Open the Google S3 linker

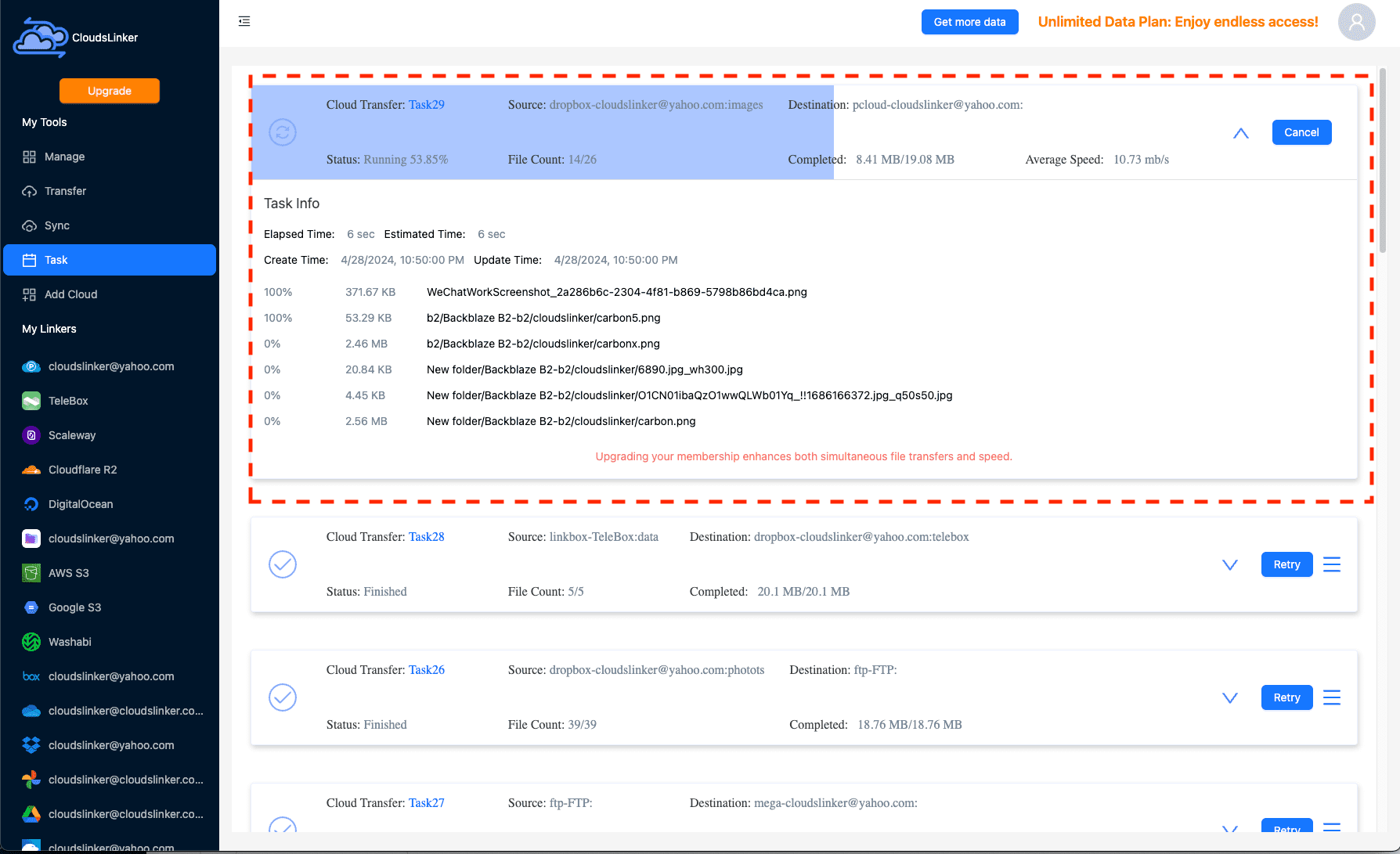pos(110,607)
